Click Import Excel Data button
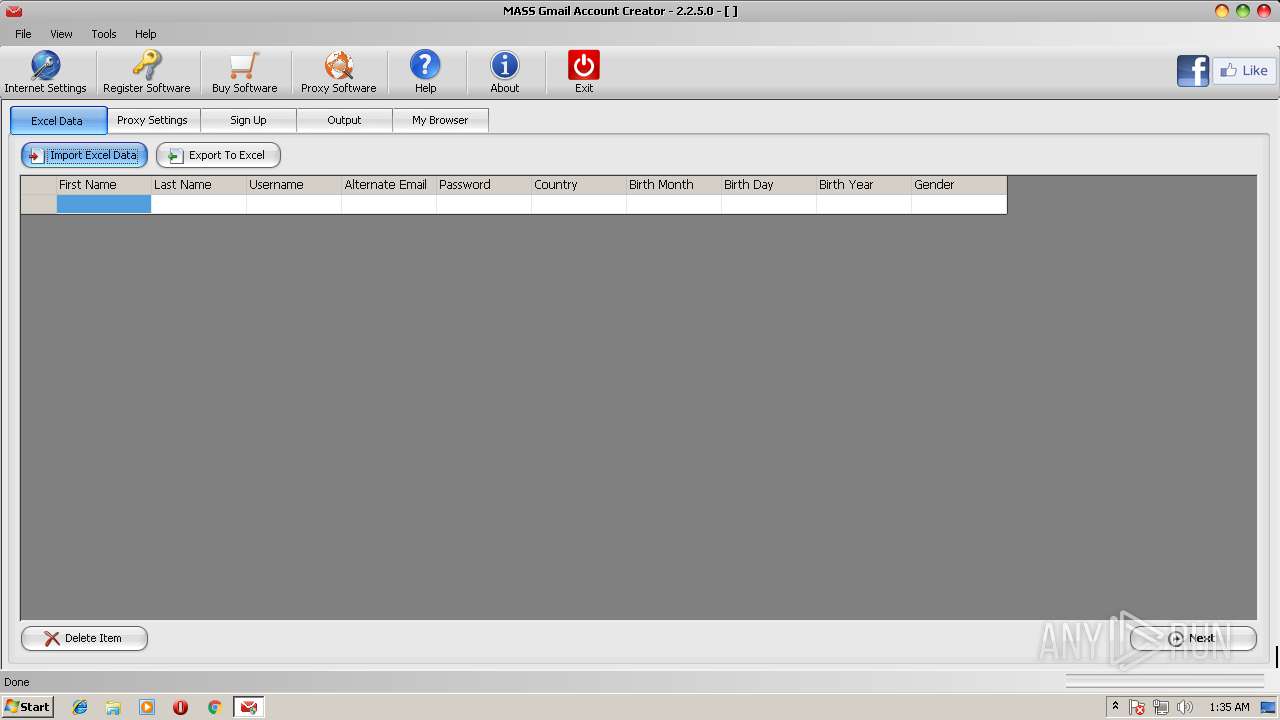 point(84,155)
